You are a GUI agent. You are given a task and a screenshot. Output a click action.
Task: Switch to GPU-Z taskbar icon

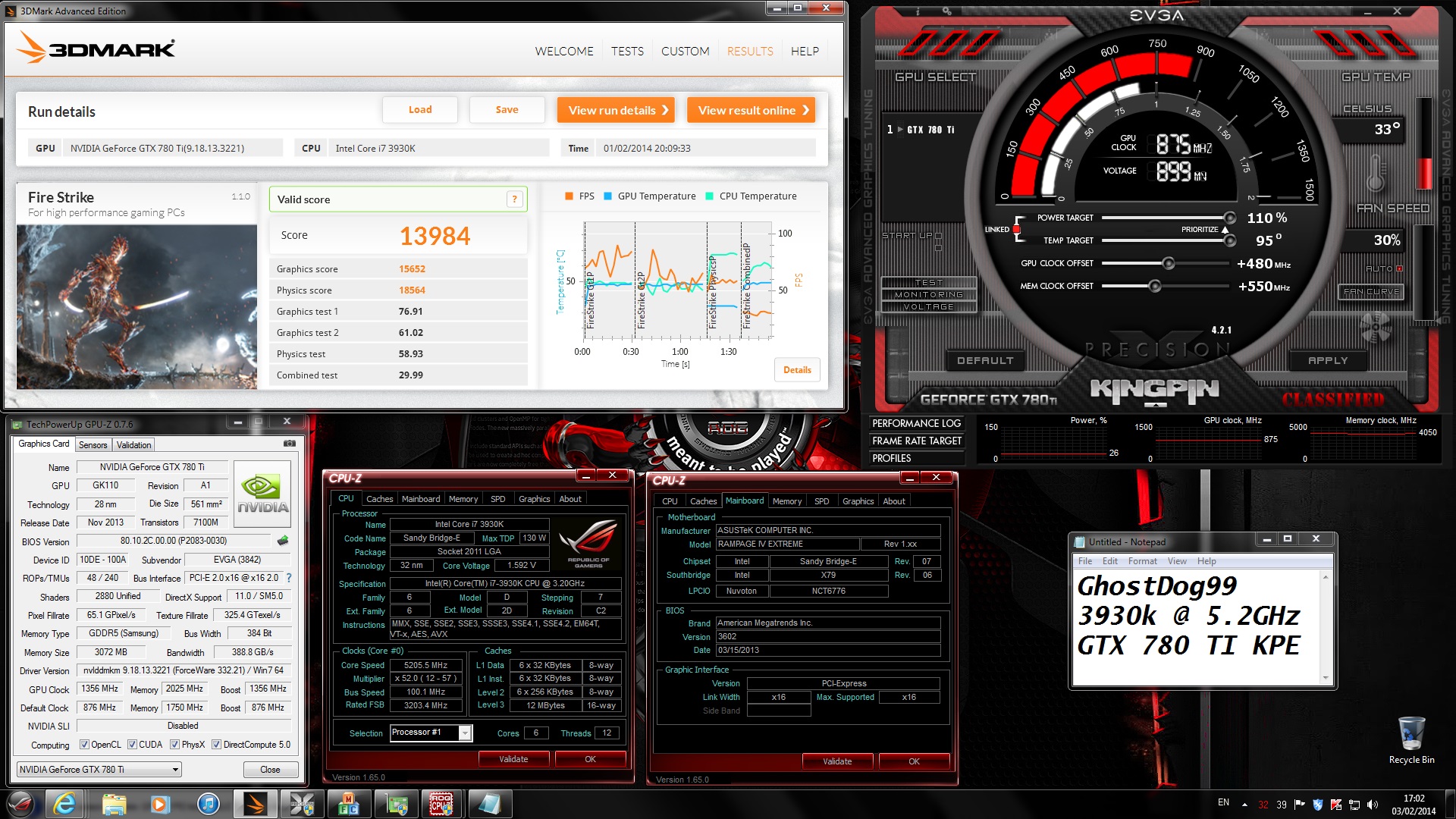pyautogui.click(x=396, y=804)
